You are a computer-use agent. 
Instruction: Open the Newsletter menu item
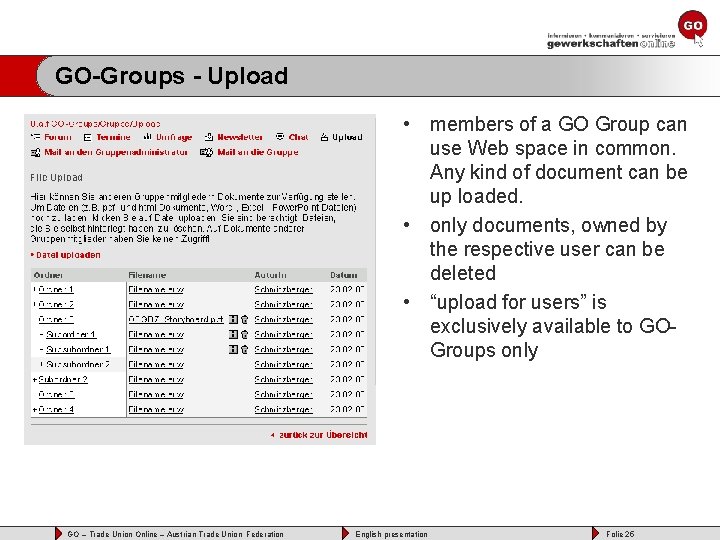coord(240,137)
